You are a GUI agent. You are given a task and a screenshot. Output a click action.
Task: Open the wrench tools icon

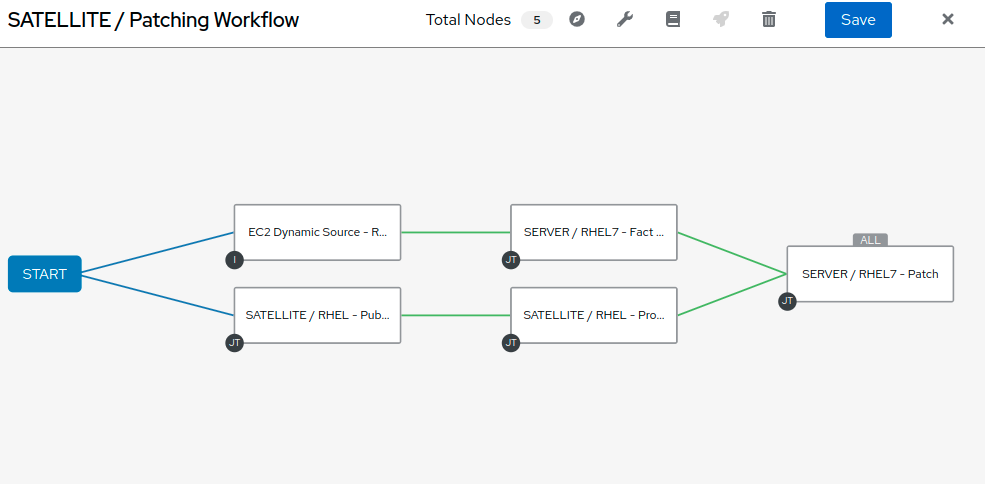pyautogui.click(x=624, y=20)
